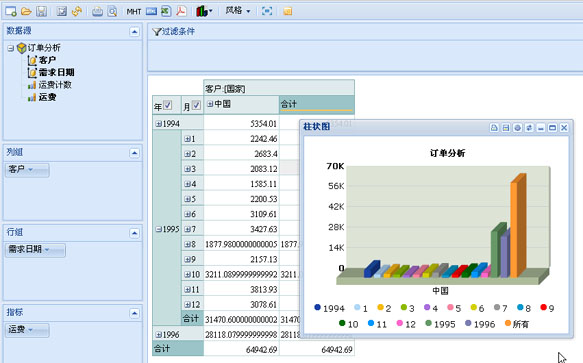Expand month 3 row
Image resolution: width=583 pixels, height=363 pixels.
click(187, 169)
